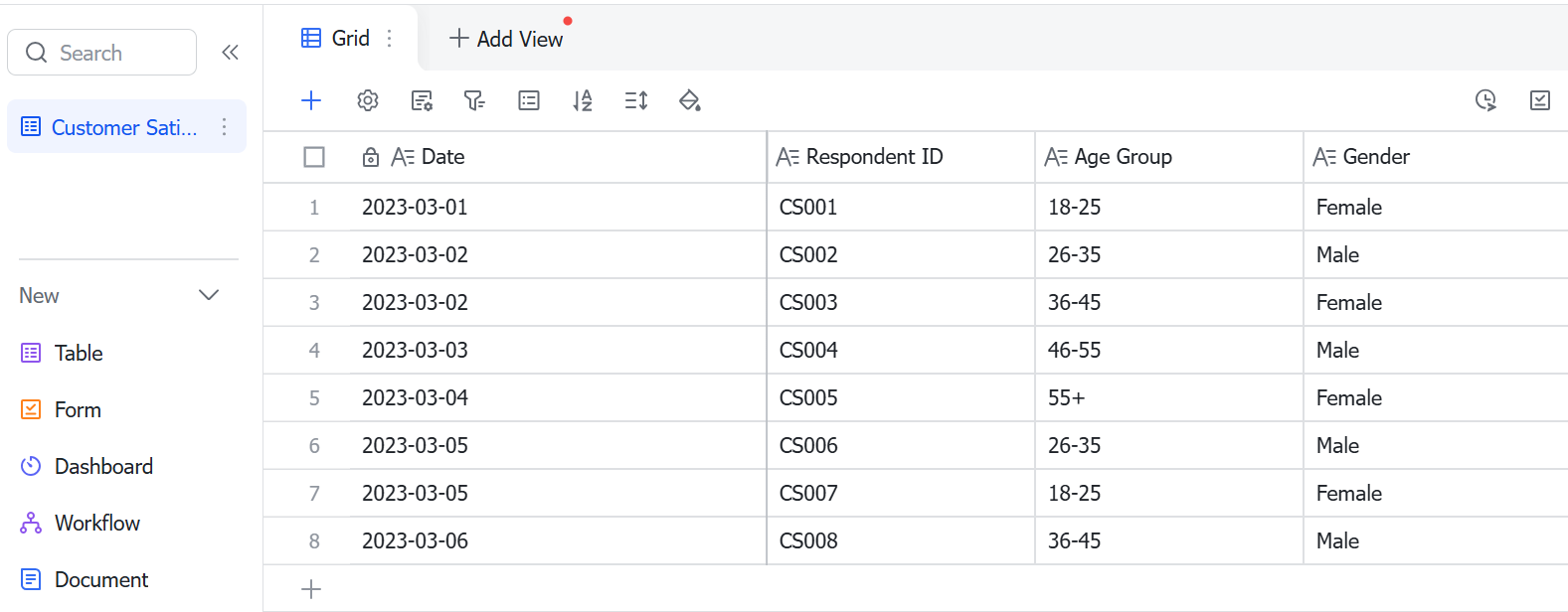Click the lock icon on Date column
Image resolution: width=1568 pixels, height=612 pixels.
(371, 157)
